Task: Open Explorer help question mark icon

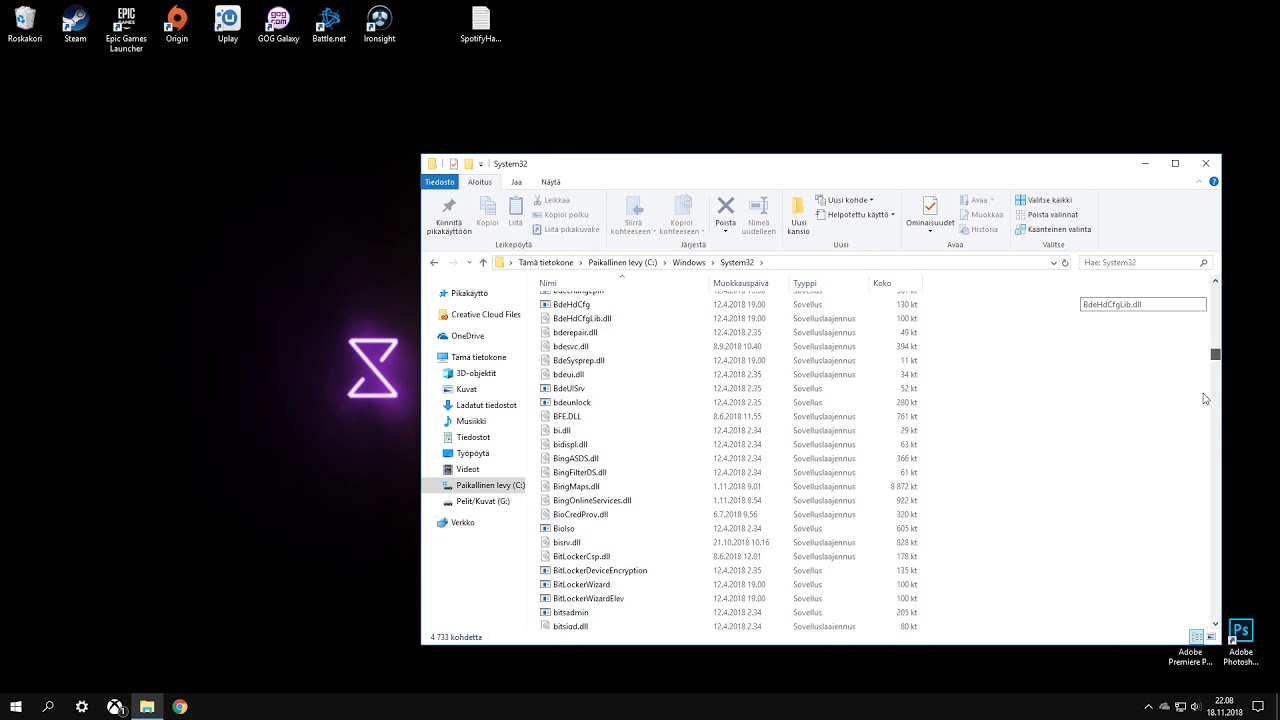Action: click(x=1214, y=182)
